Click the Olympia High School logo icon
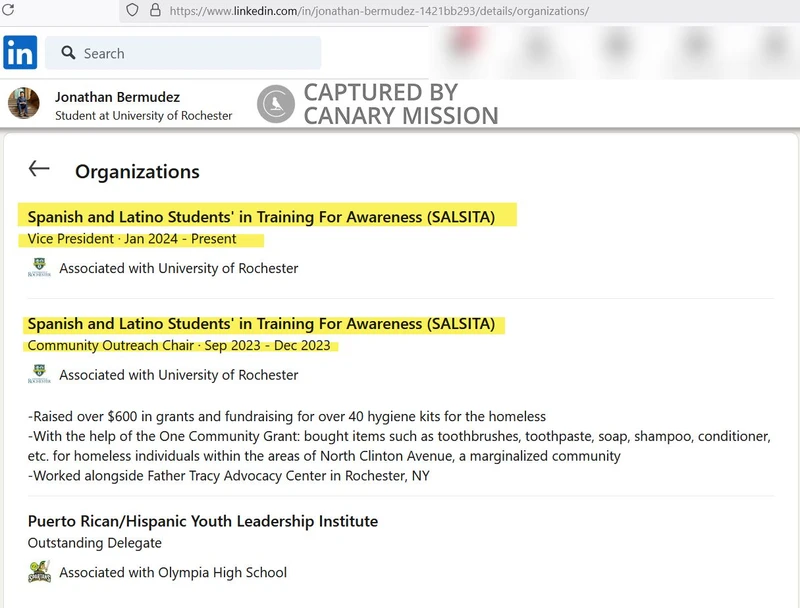800x608 pixels. [39, 572]
